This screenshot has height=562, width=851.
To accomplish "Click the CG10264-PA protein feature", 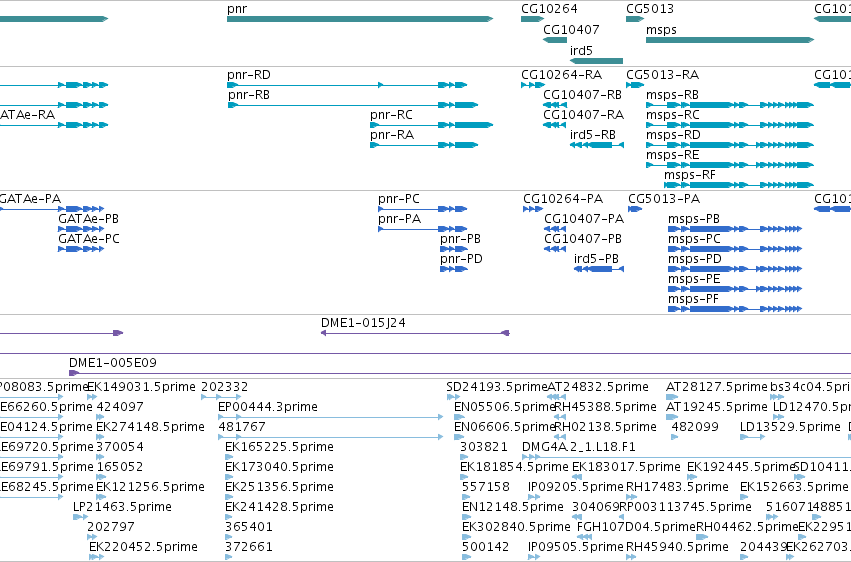I will (533, 209).
